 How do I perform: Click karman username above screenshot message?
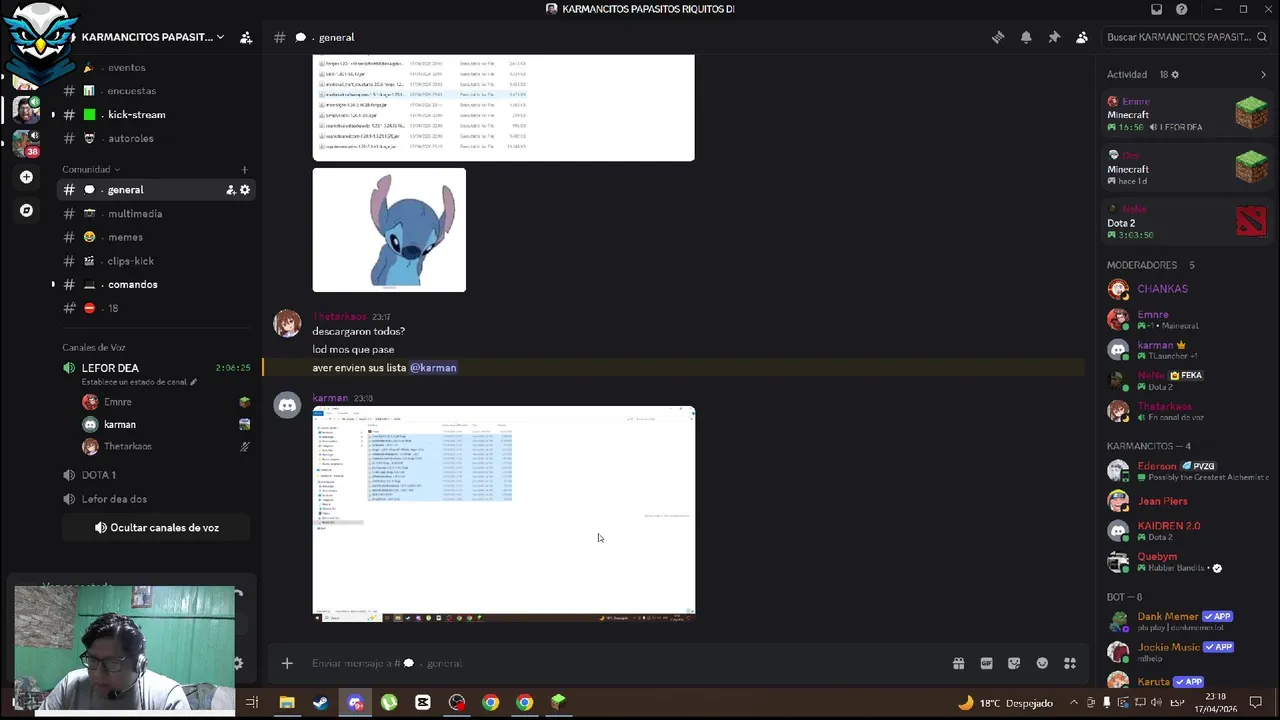330,398
